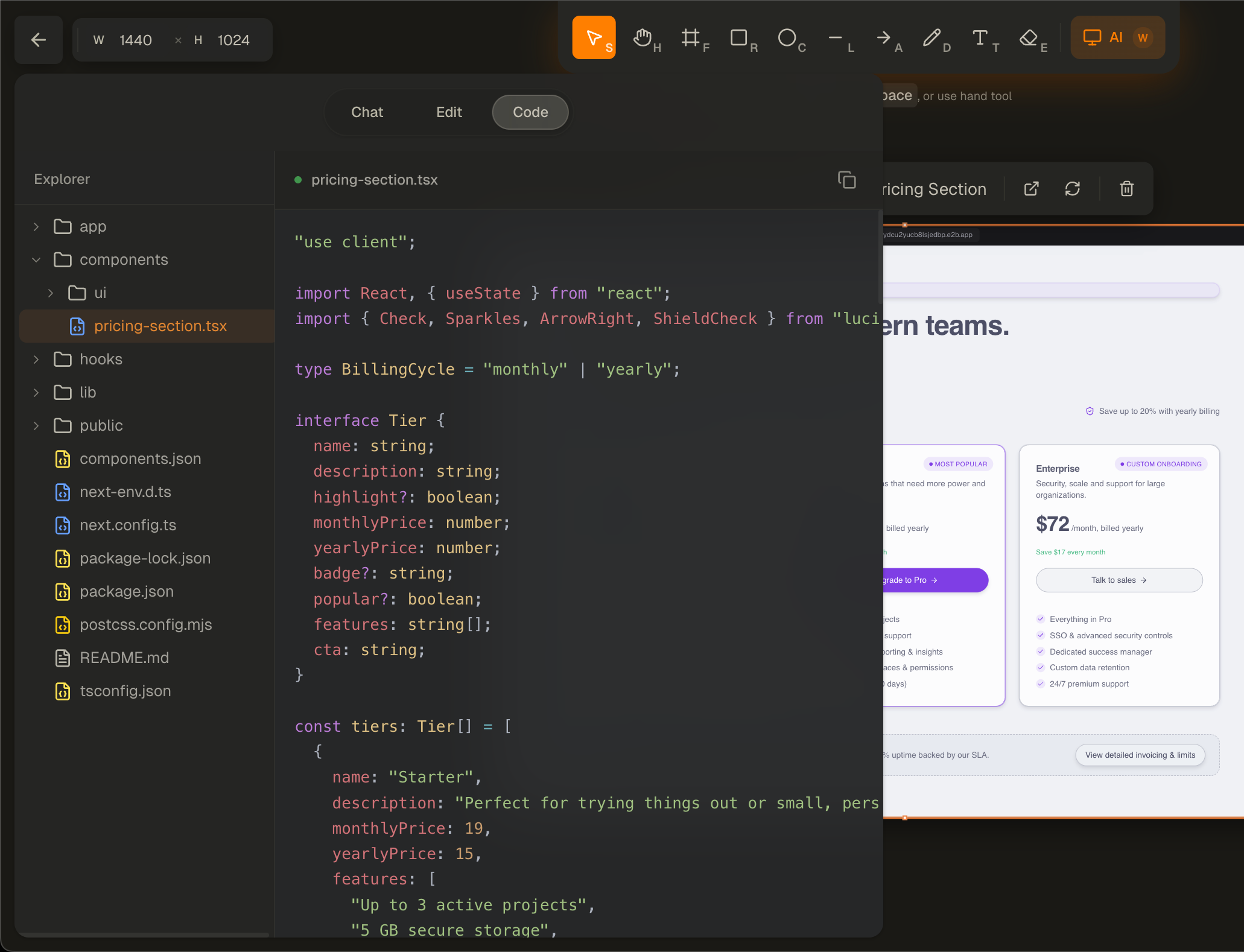Delete the Pricing Section with trash icon
Image resolution: width=1244 pixels, height=952 pixels.
1126,189
